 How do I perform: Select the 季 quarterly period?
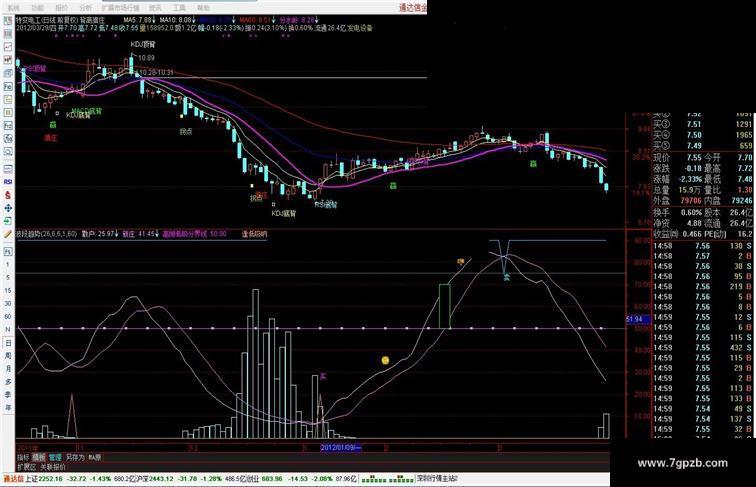click(x=8, y=395)
